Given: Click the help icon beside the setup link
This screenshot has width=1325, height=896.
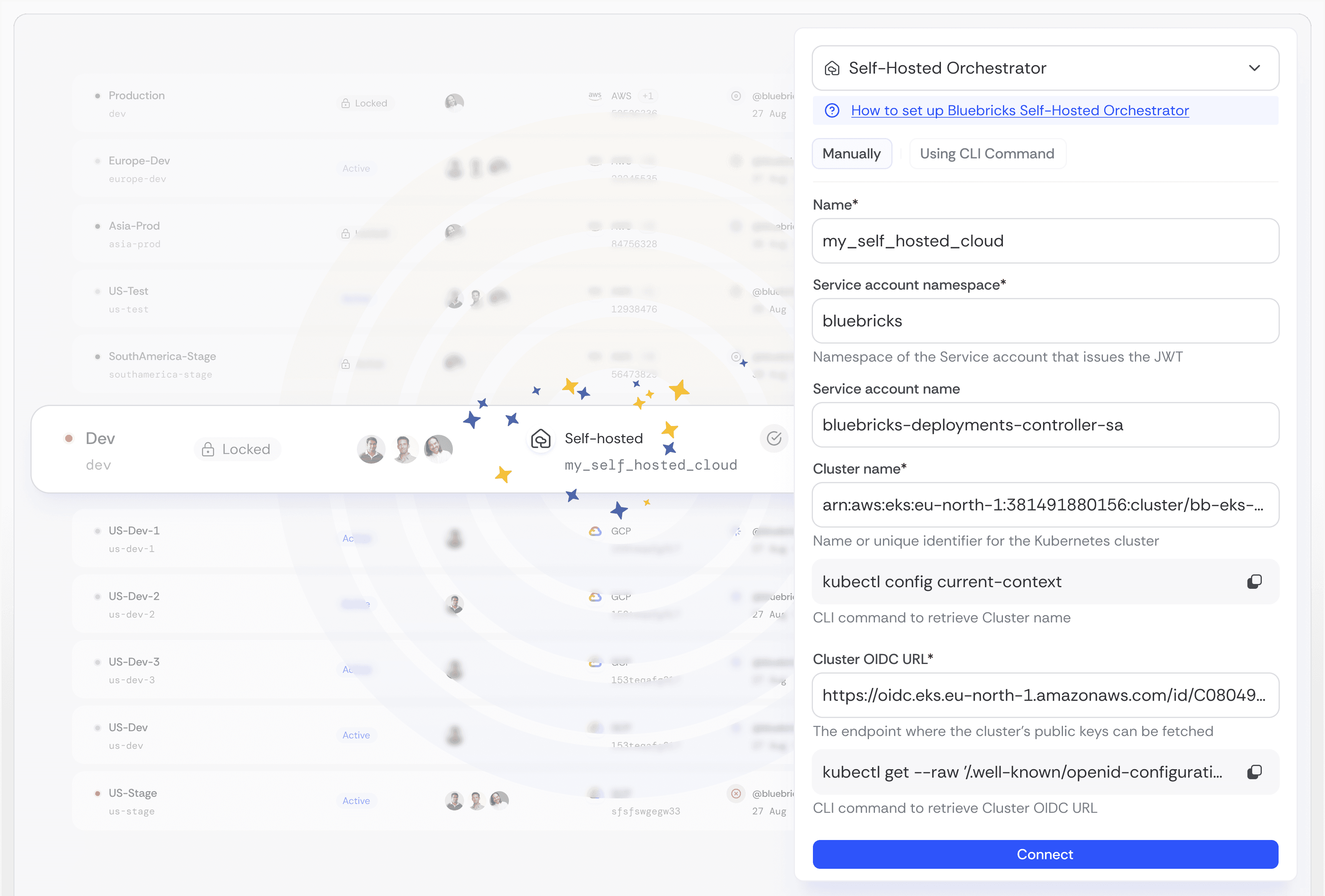Looking at the screenshot, I should pos(832,110).
